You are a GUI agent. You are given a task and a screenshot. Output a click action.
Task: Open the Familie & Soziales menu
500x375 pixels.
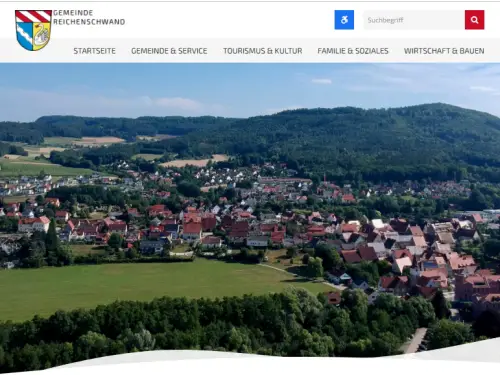[353, 51]
